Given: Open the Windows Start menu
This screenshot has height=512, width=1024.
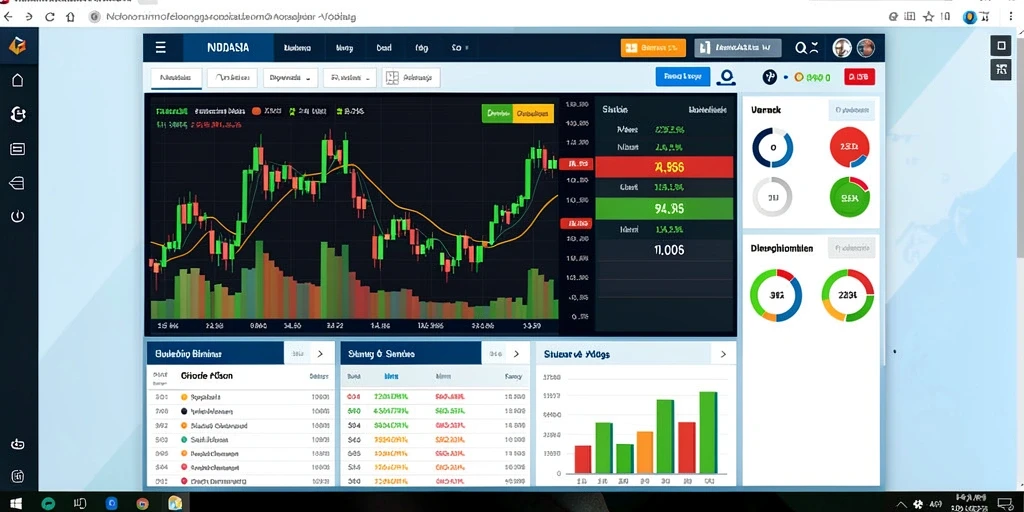Looking at the screenshot, I should (16, 504).
